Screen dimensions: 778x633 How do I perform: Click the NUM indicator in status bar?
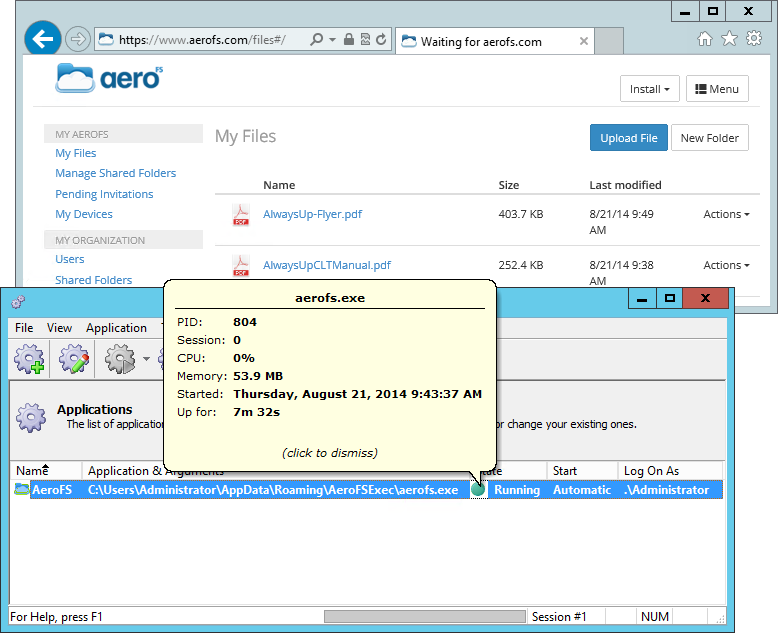[x=654, y=617]
